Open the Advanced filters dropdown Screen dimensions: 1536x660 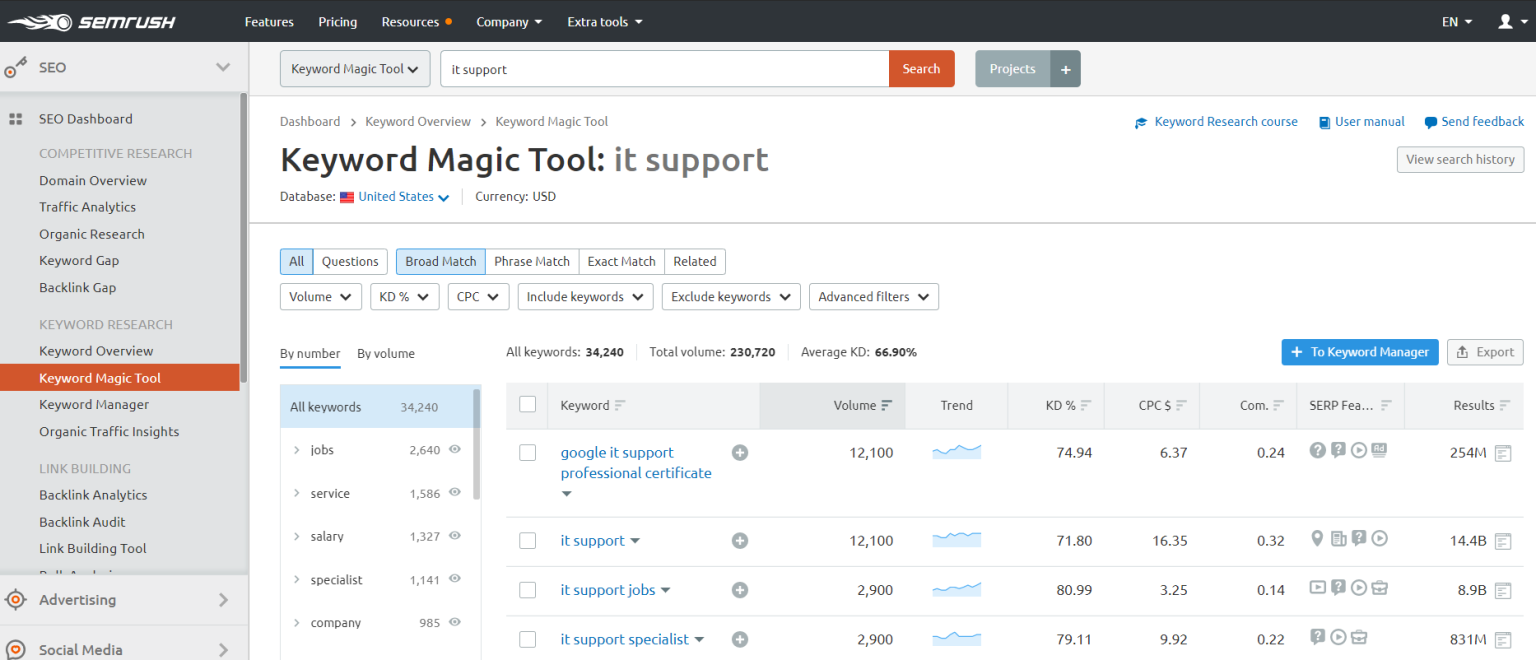pos(874,297)
